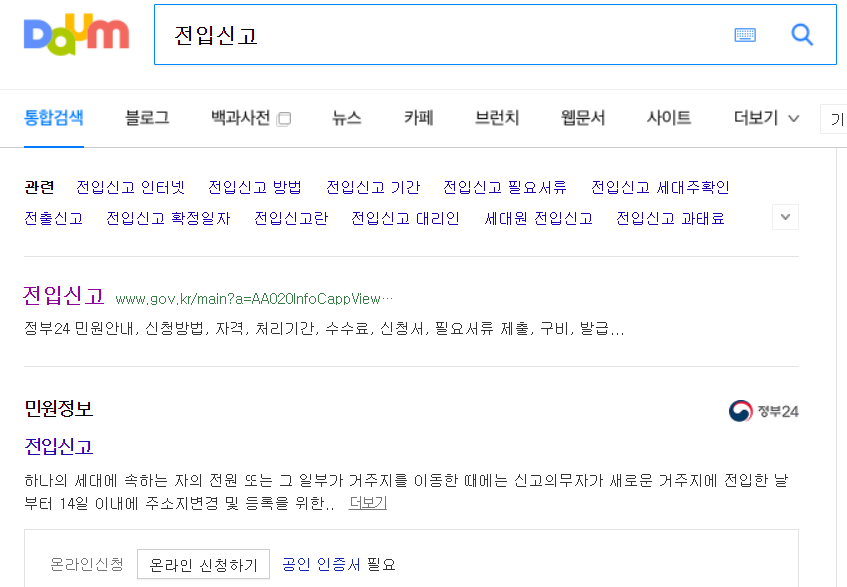Switch to the 뉴스 tab
The height and width of the screenshot is (587, 847).
coord(346,118)
